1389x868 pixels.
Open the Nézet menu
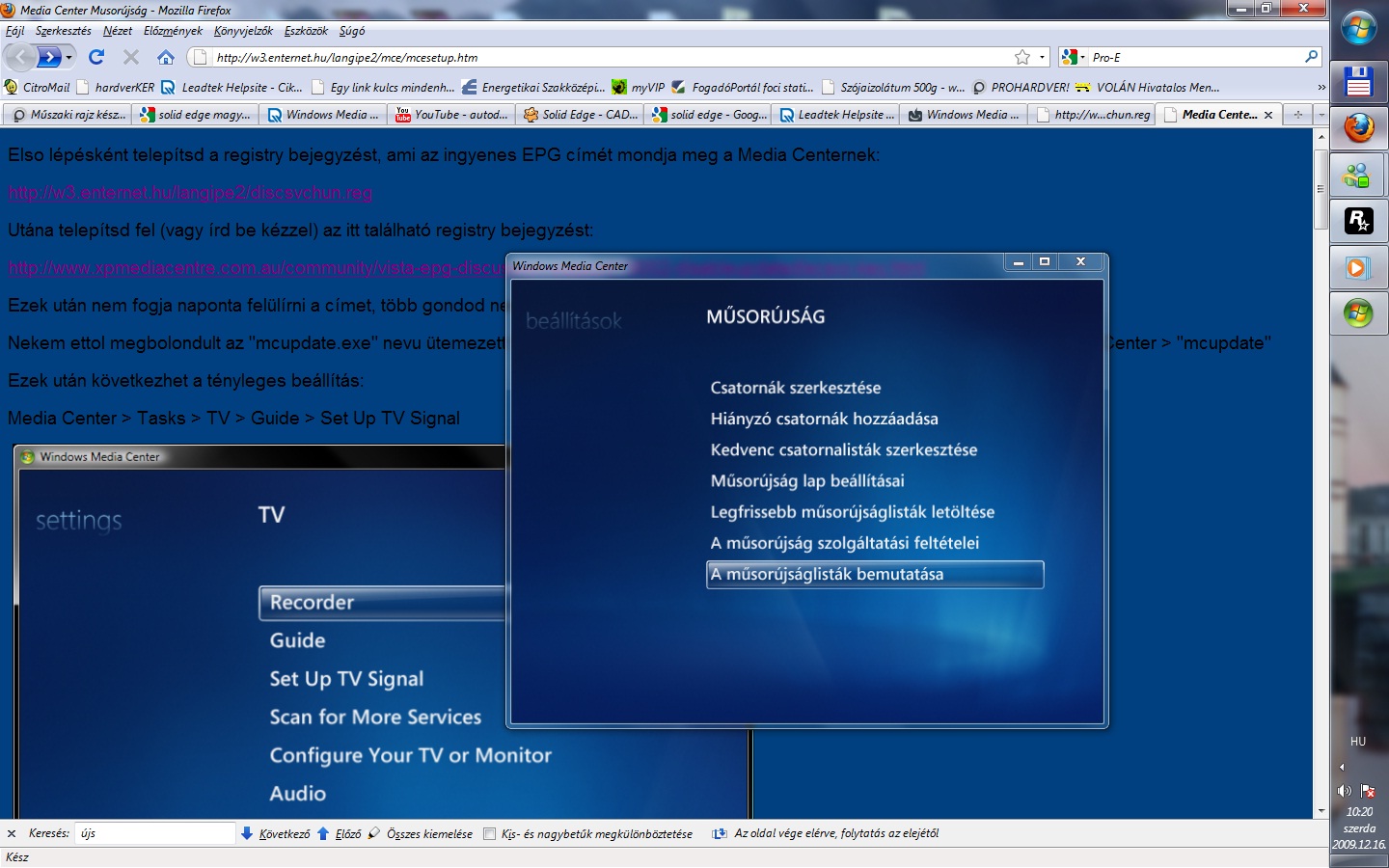coord(118,31)
